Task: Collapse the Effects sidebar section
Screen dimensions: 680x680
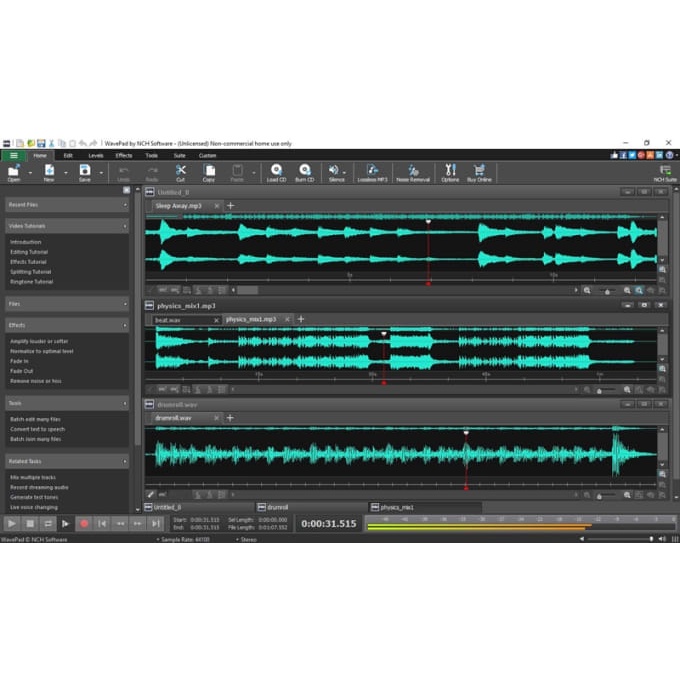Action: pos(125,325)
